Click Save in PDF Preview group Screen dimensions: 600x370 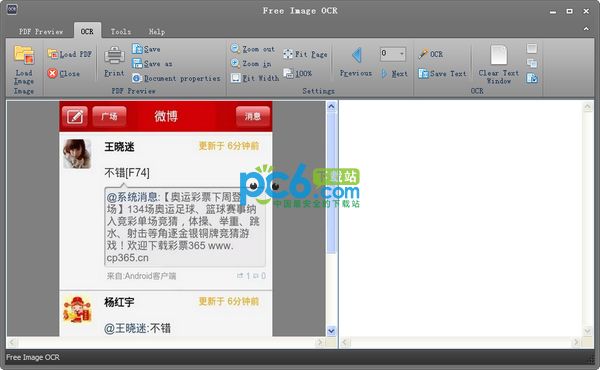146,49
